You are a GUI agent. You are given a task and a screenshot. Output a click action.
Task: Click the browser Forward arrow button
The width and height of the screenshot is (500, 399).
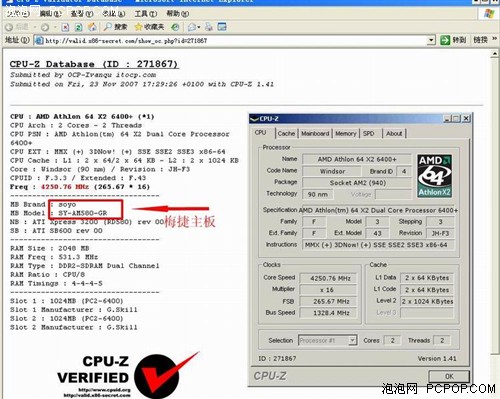[45, 27]
